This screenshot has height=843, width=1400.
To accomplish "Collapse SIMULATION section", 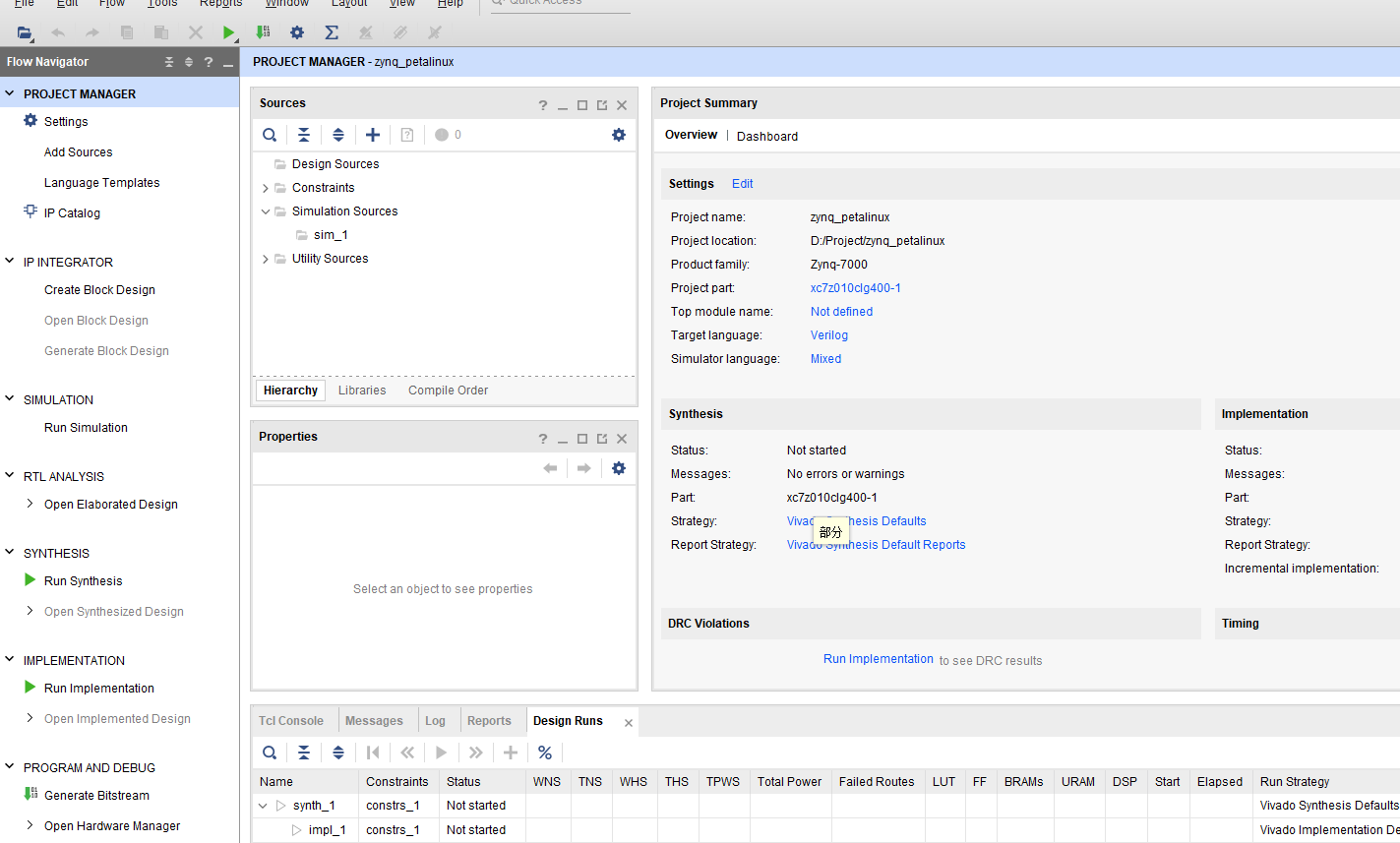I will pos(10,399).
